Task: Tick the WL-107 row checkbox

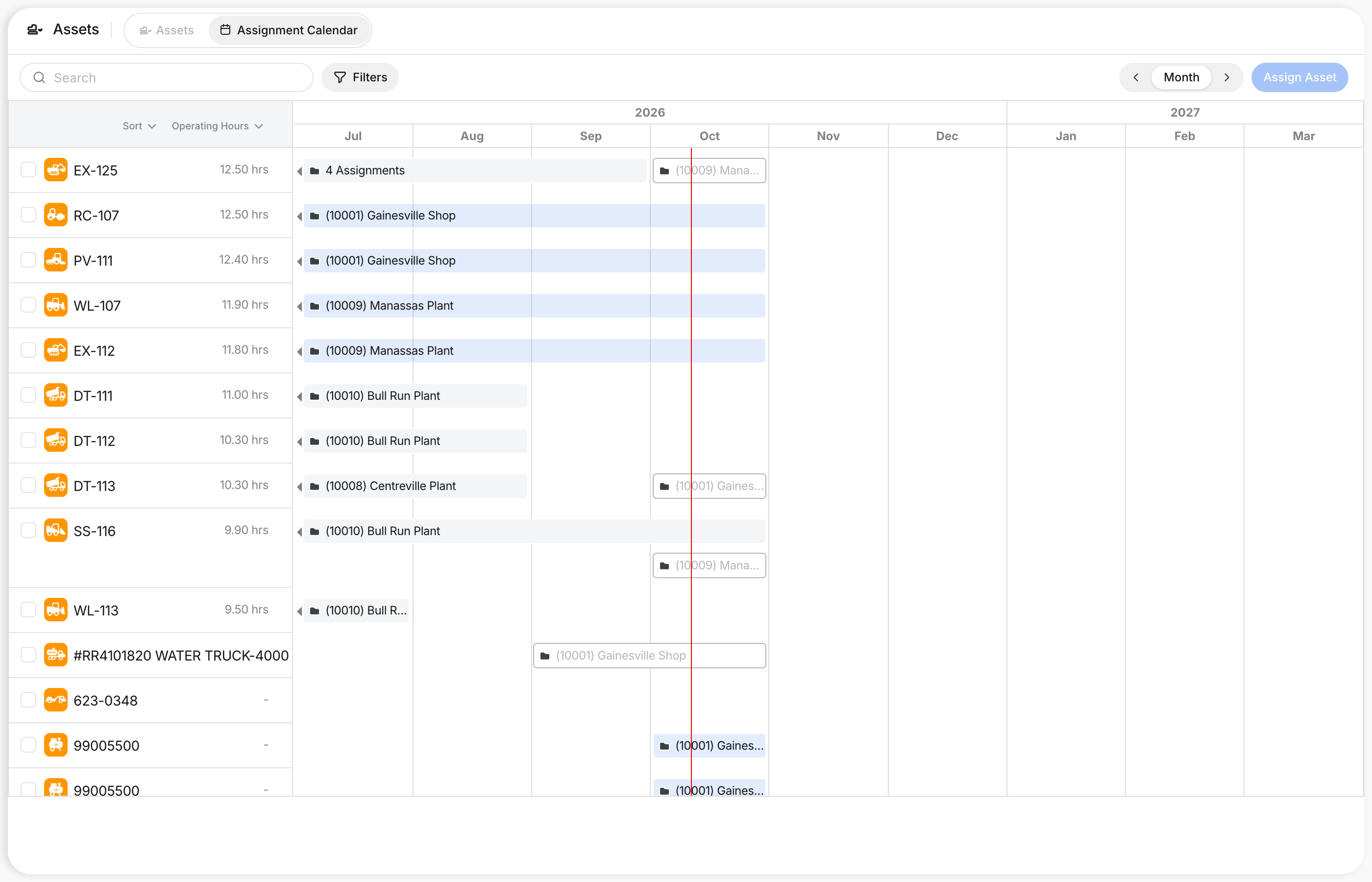Action: (x=28, y=305)
